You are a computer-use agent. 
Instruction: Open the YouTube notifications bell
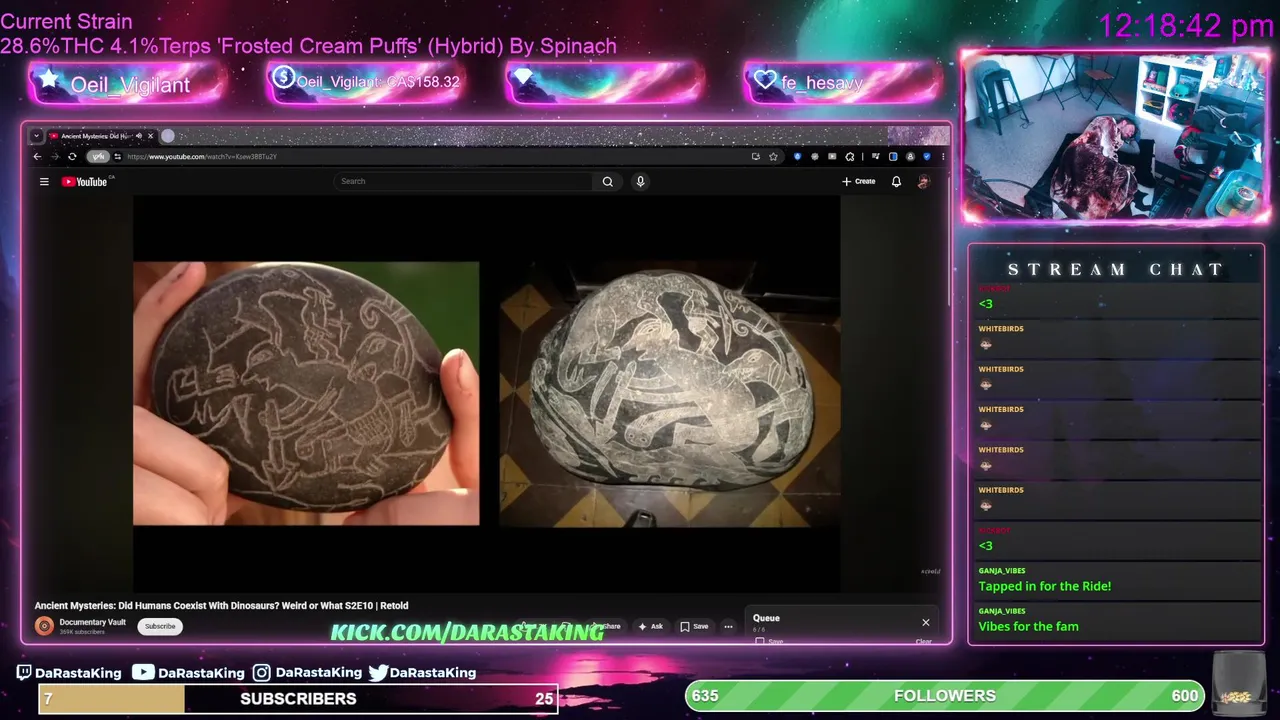pyautogui.click(x=896, y=181)
